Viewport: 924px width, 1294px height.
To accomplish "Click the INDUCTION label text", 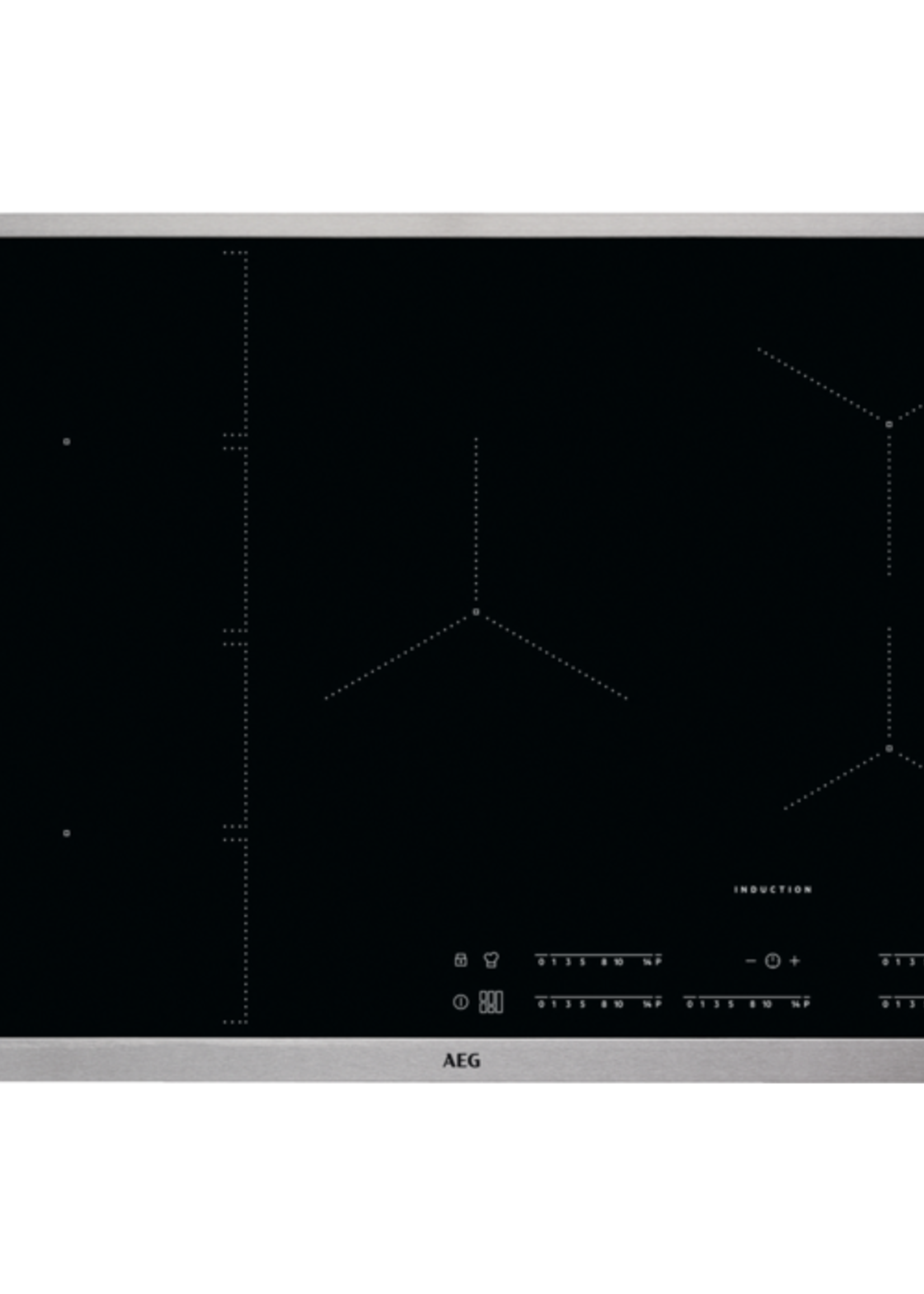I will point(772,890).
